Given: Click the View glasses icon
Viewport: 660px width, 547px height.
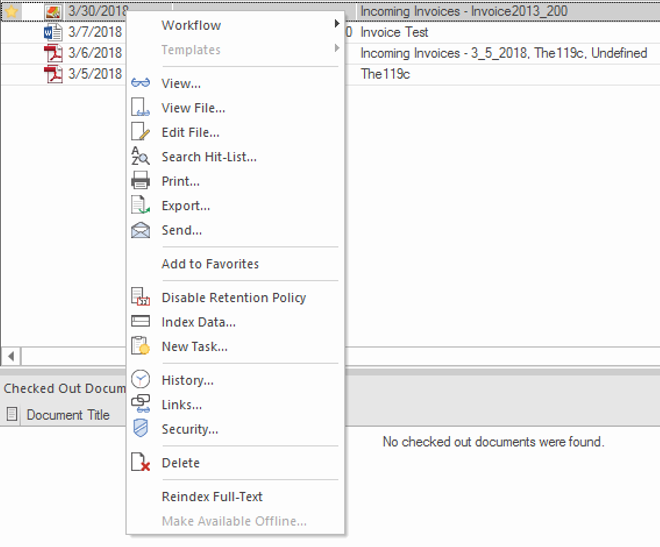Looking at the screenshot, I should tap(140, 83).
